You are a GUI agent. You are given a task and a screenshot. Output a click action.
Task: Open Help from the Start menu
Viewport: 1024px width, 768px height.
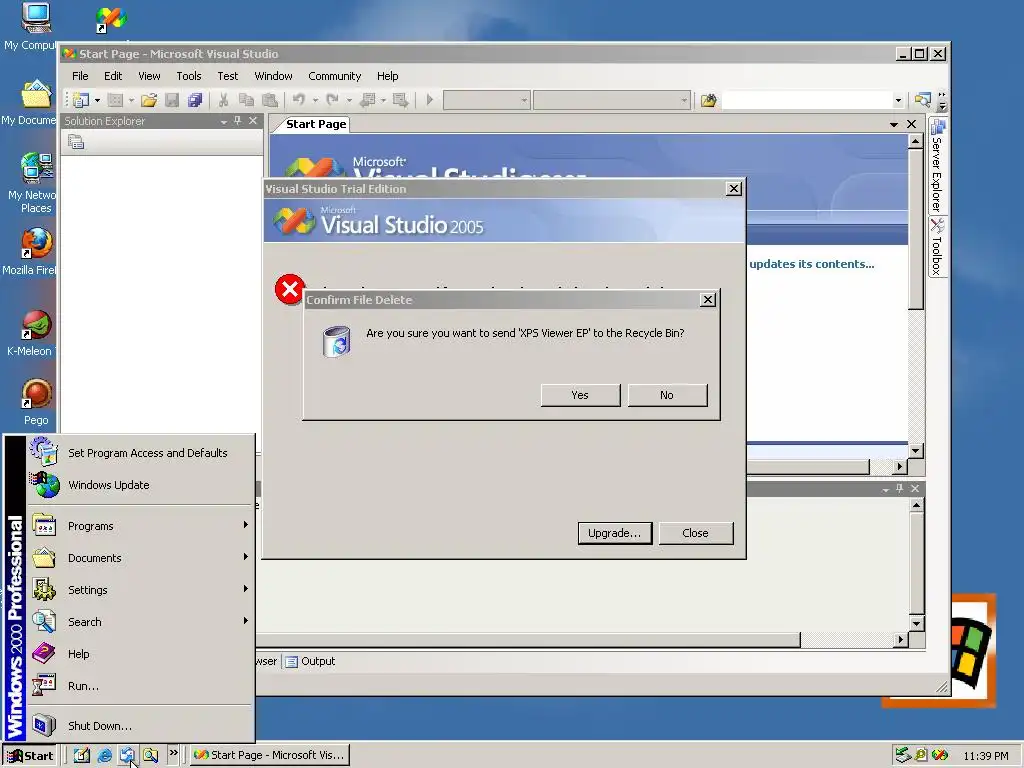[x=140, y=654]
